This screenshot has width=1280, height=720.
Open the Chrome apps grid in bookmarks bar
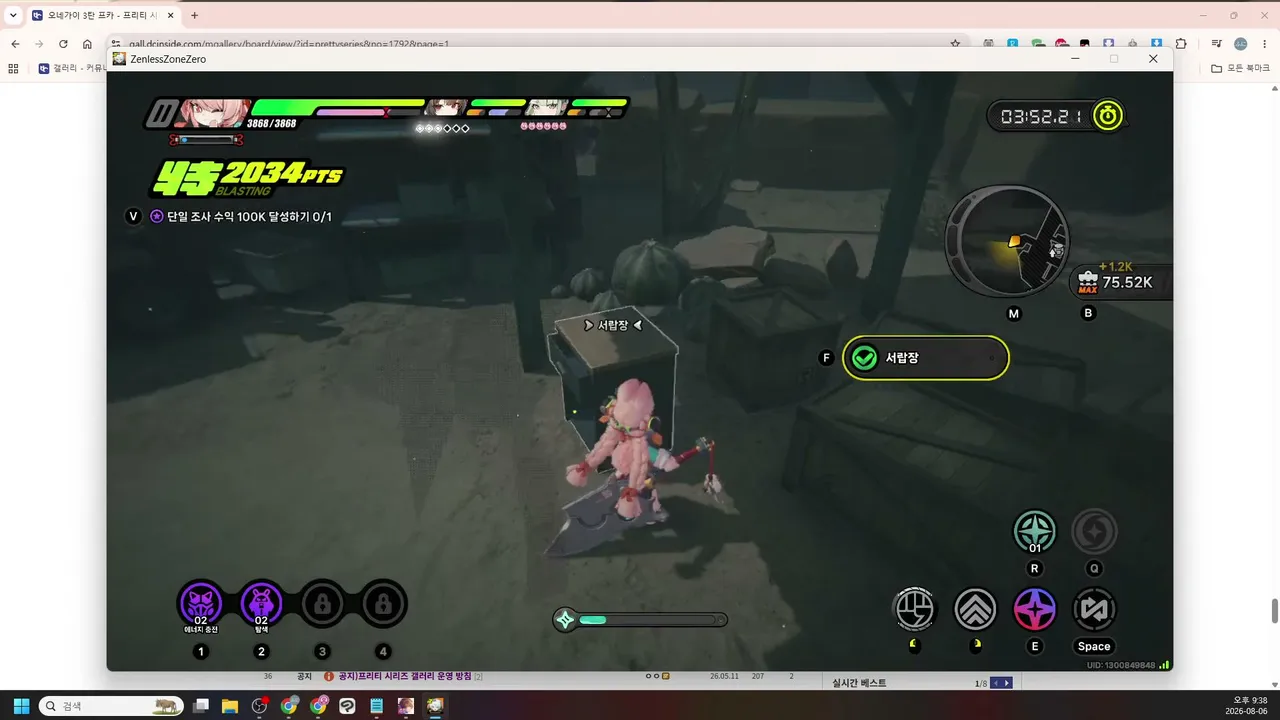point(13,68)
